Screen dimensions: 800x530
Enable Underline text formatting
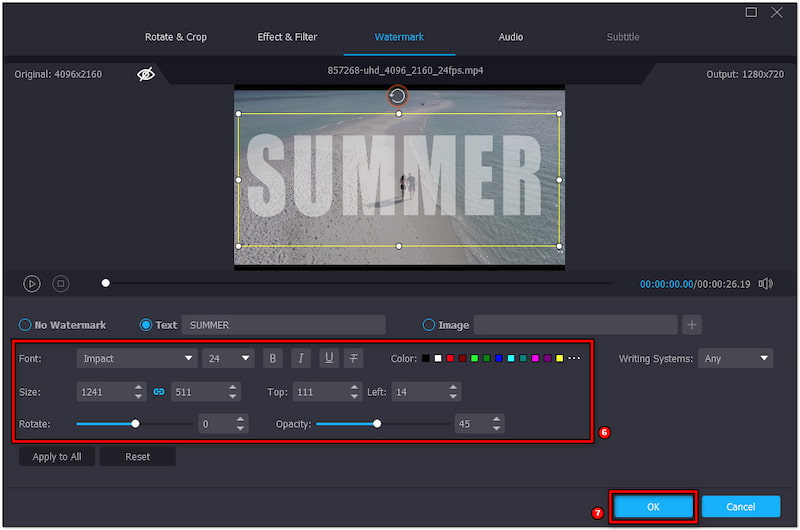click(328, 358)
